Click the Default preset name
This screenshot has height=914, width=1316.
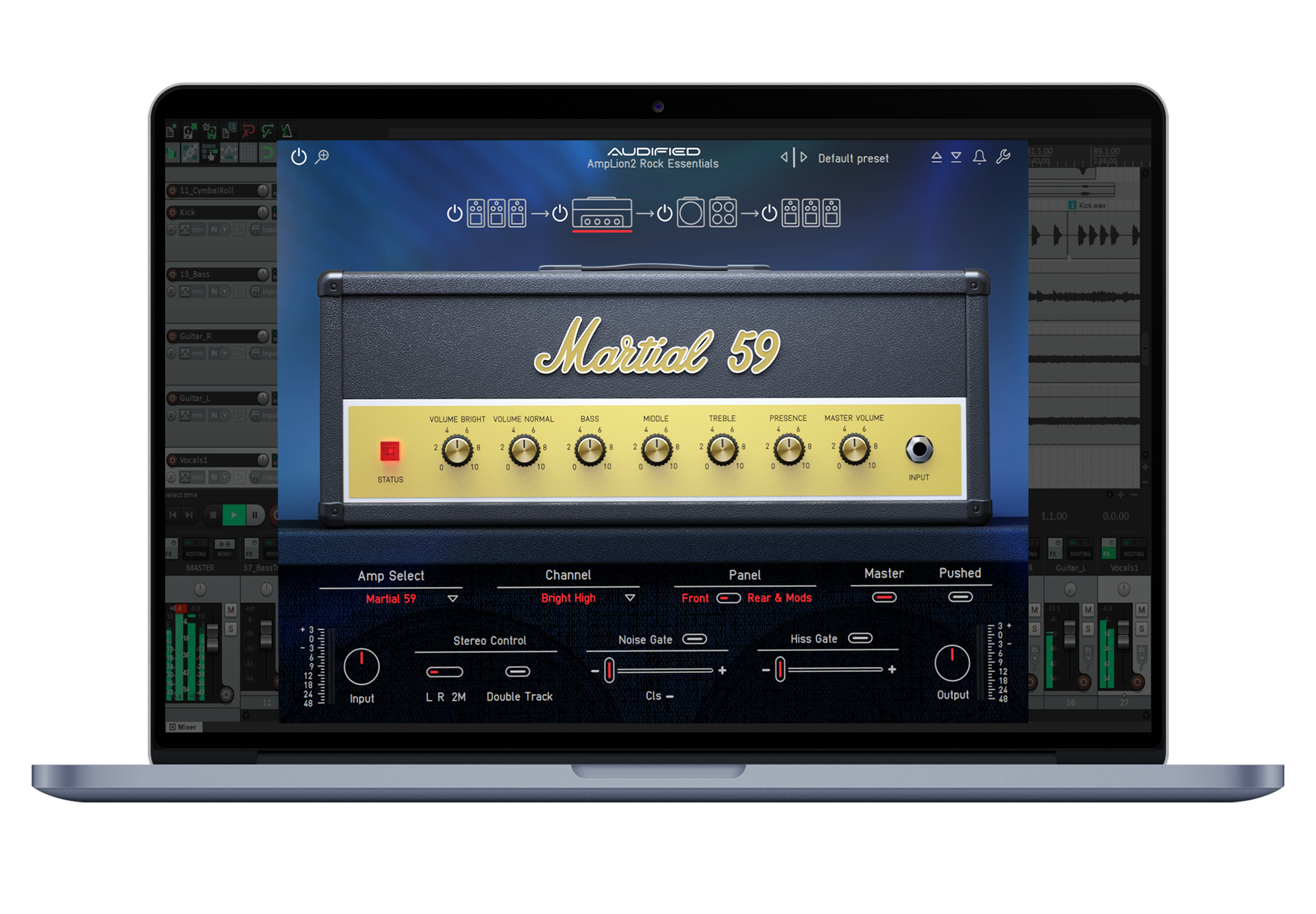pyautogui.click(x=853, y=158)
